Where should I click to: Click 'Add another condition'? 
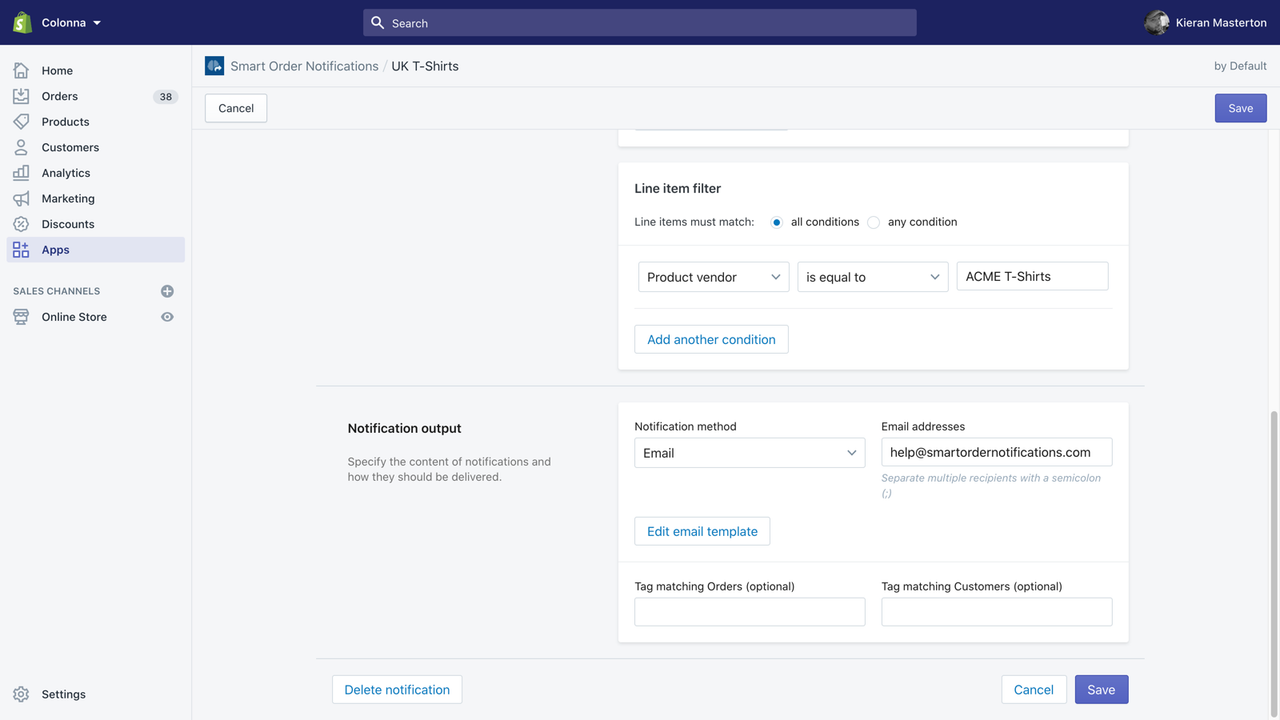pos(711,339)
